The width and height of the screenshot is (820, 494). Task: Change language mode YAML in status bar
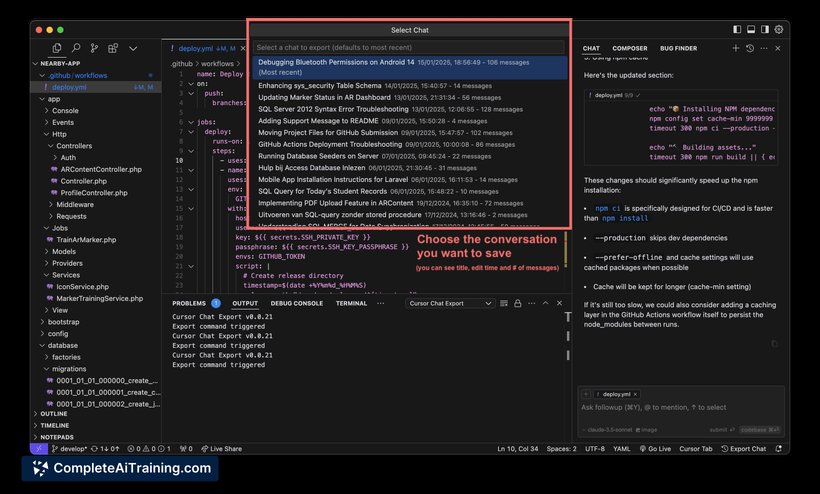[621, 449]
